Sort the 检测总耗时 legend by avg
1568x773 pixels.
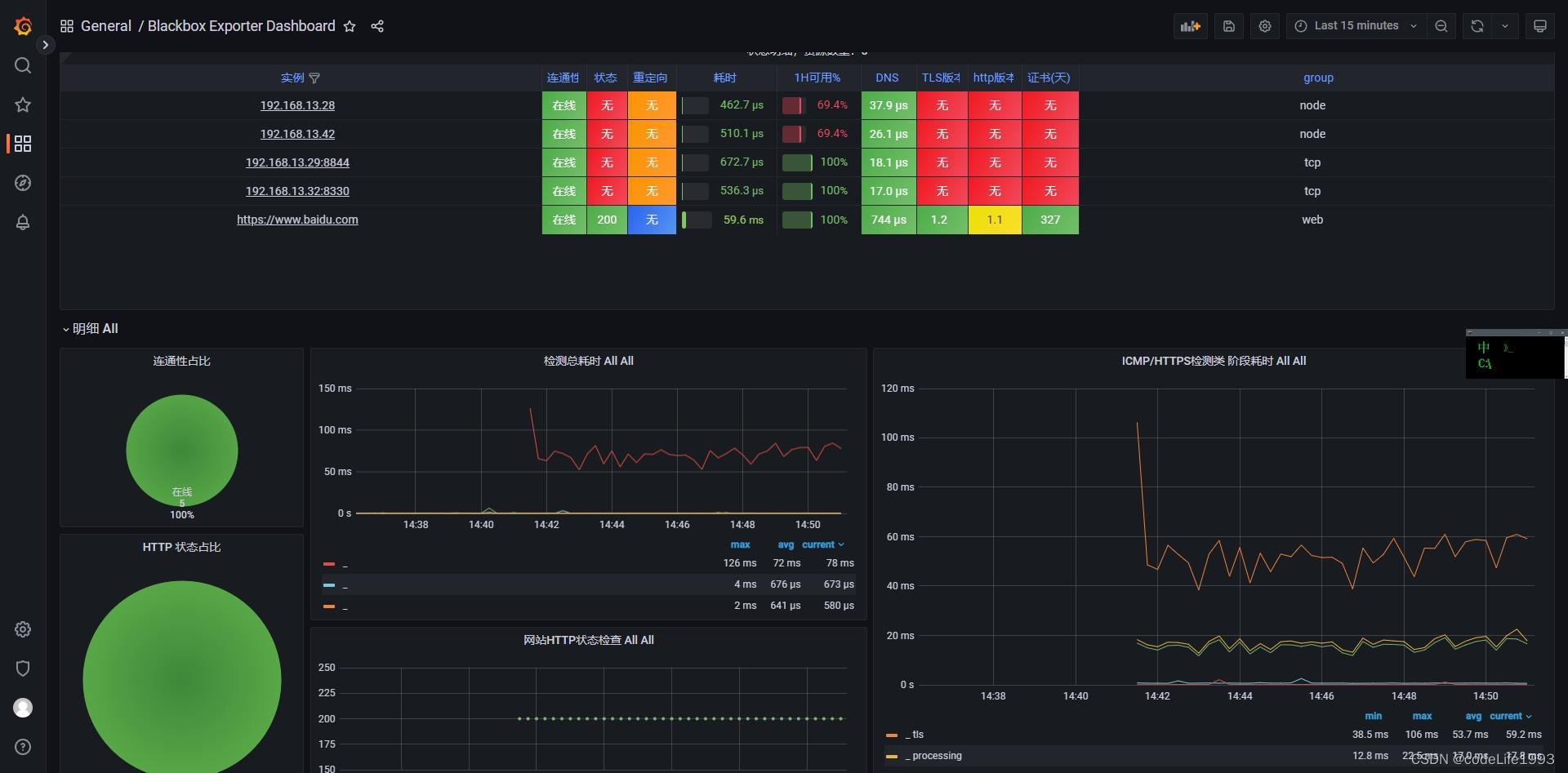(786, 544)
